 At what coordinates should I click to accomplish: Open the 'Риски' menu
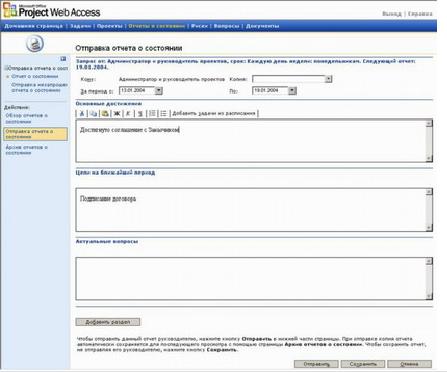coord(199,26)
